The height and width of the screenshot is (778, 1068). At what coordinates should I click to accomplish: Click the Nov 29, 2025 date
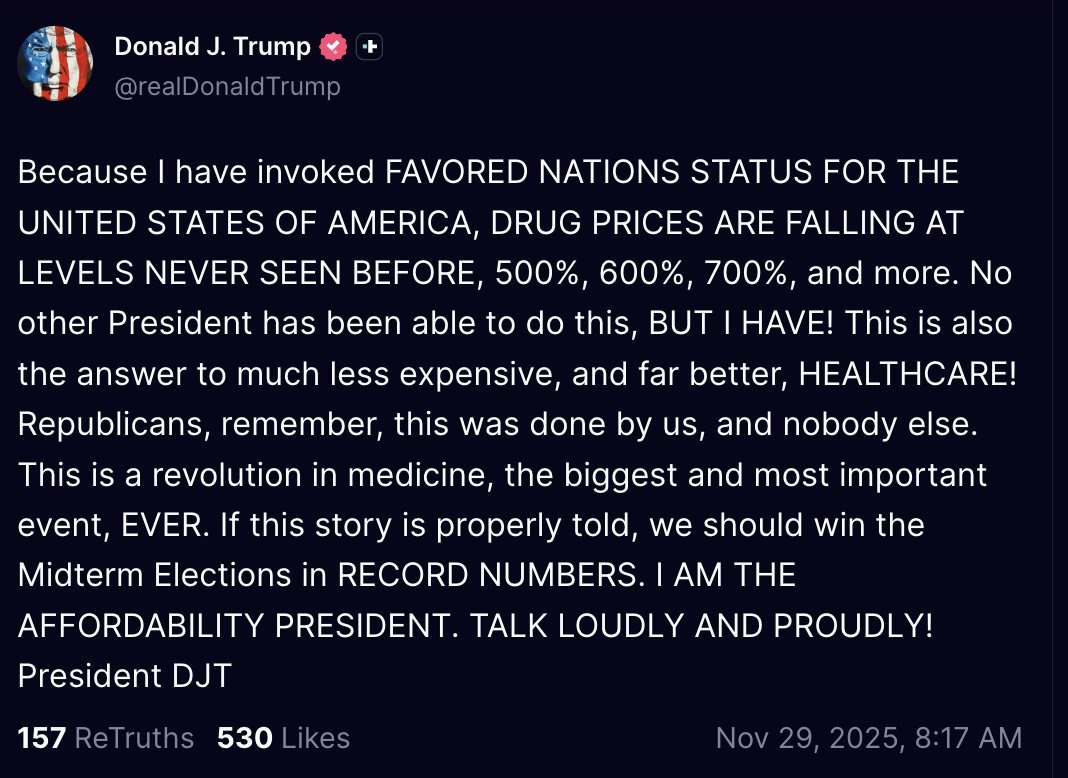coord(810,738)
